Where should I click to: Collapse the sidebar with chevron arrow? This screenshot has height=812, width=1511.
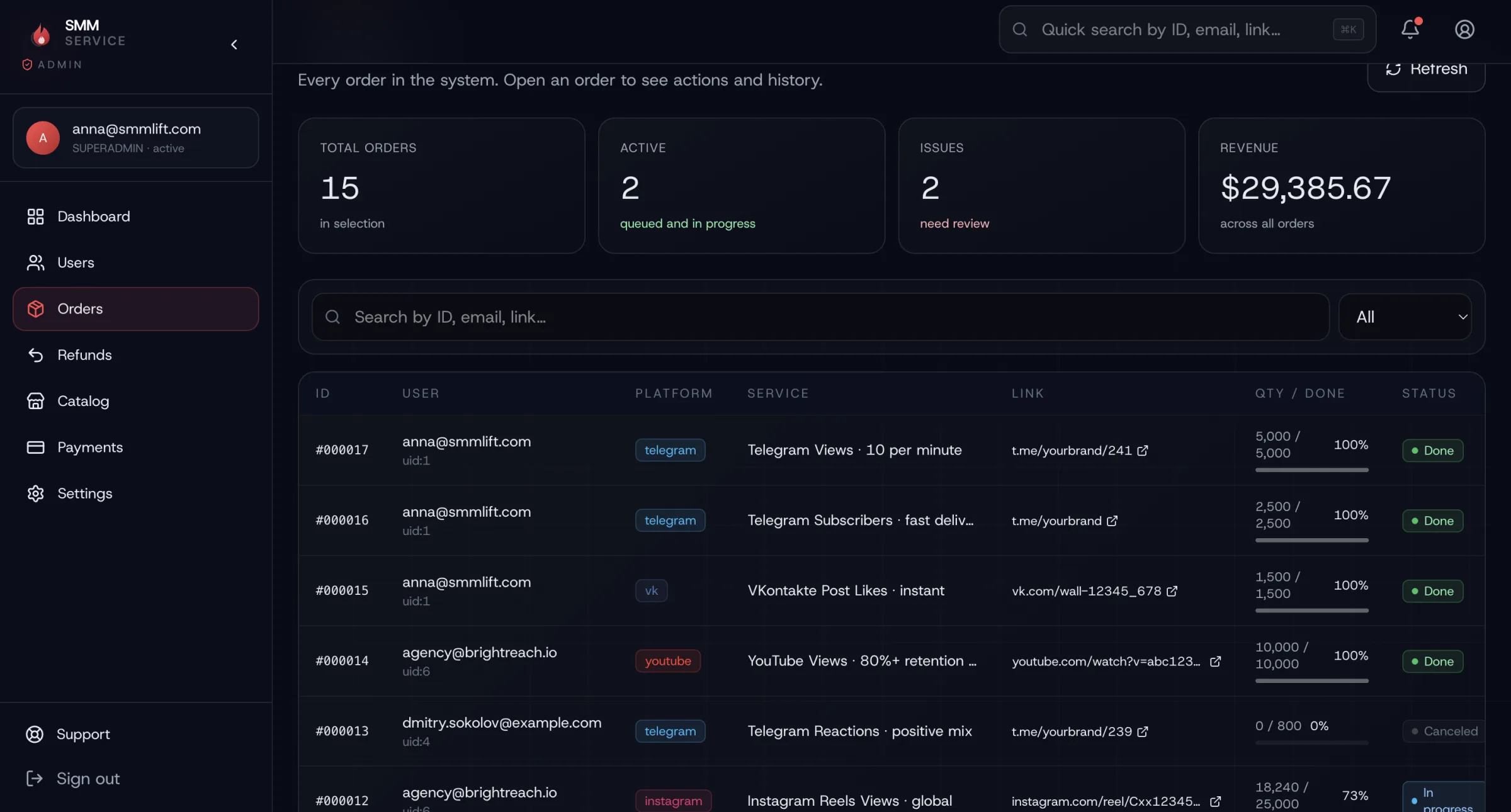tap(234, 45)
